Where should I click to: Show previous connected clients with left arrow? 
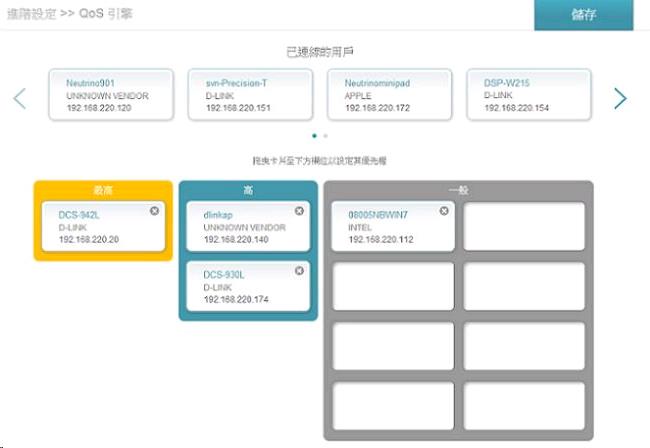click(19, 99)
